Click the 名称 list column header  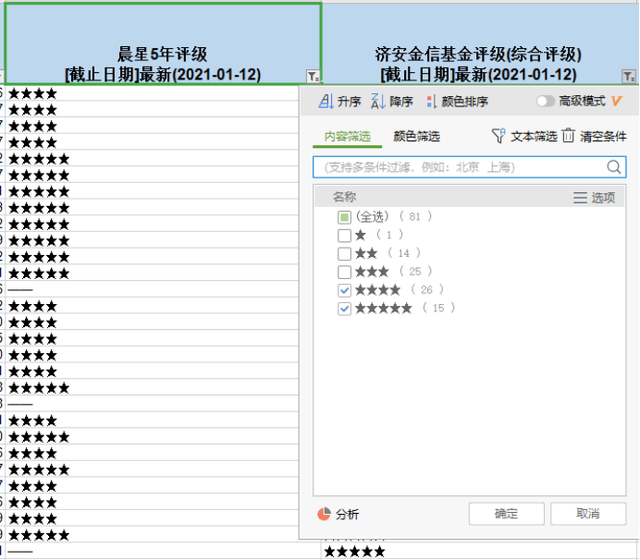(x=344, y=197)
